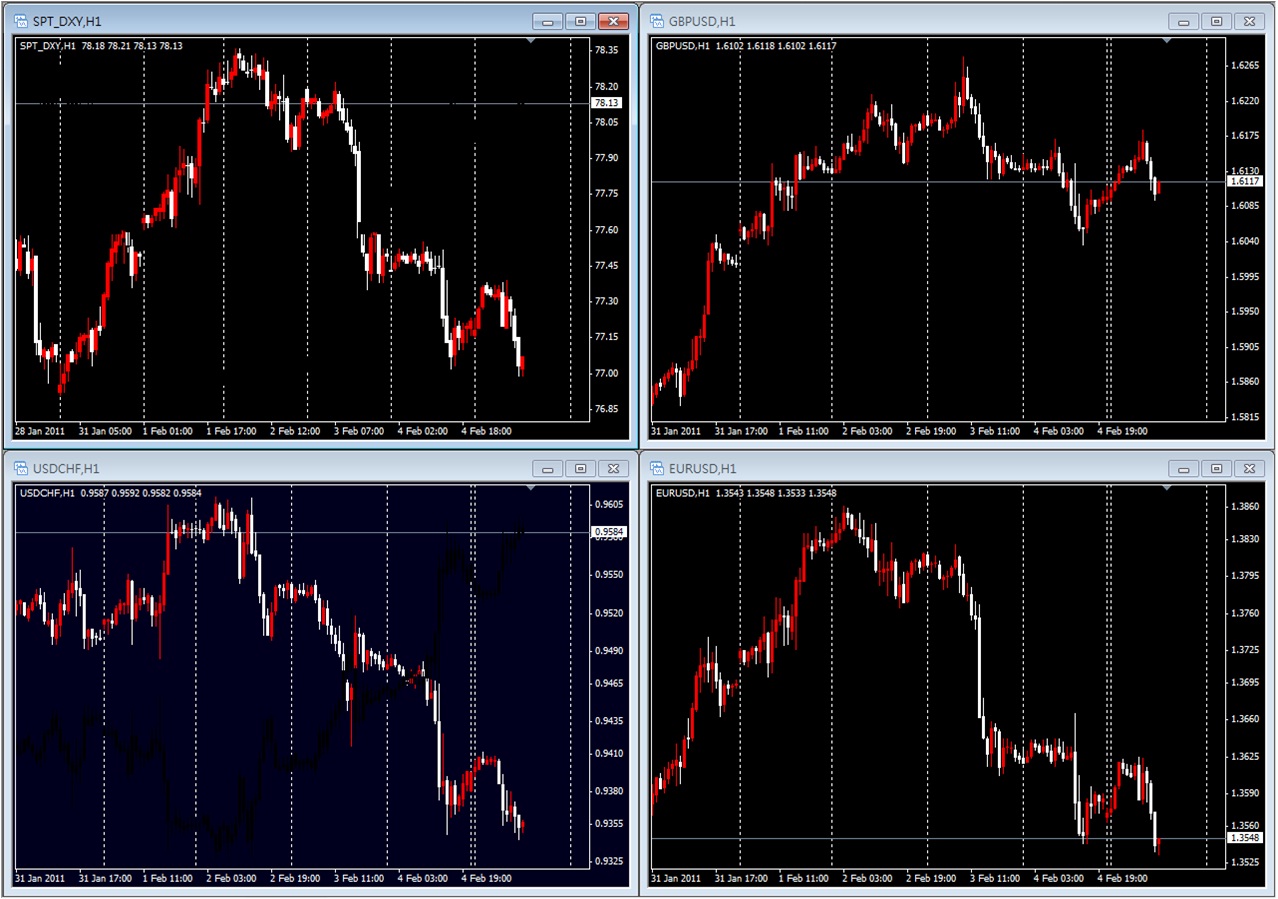Click the chart shift triangle in EURUSD chart
This screenshot has height=899, width=1278.
point(1167,489)
